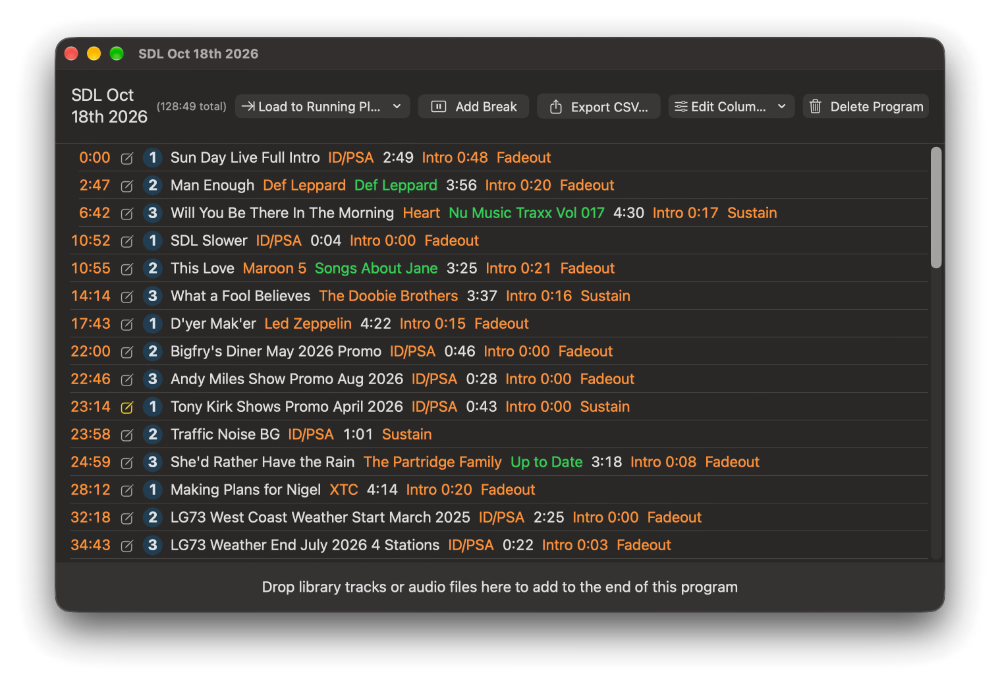The image size is (1000, 685).
Task: Expand the Edit Columns dropdown
Action: [731, 107]
